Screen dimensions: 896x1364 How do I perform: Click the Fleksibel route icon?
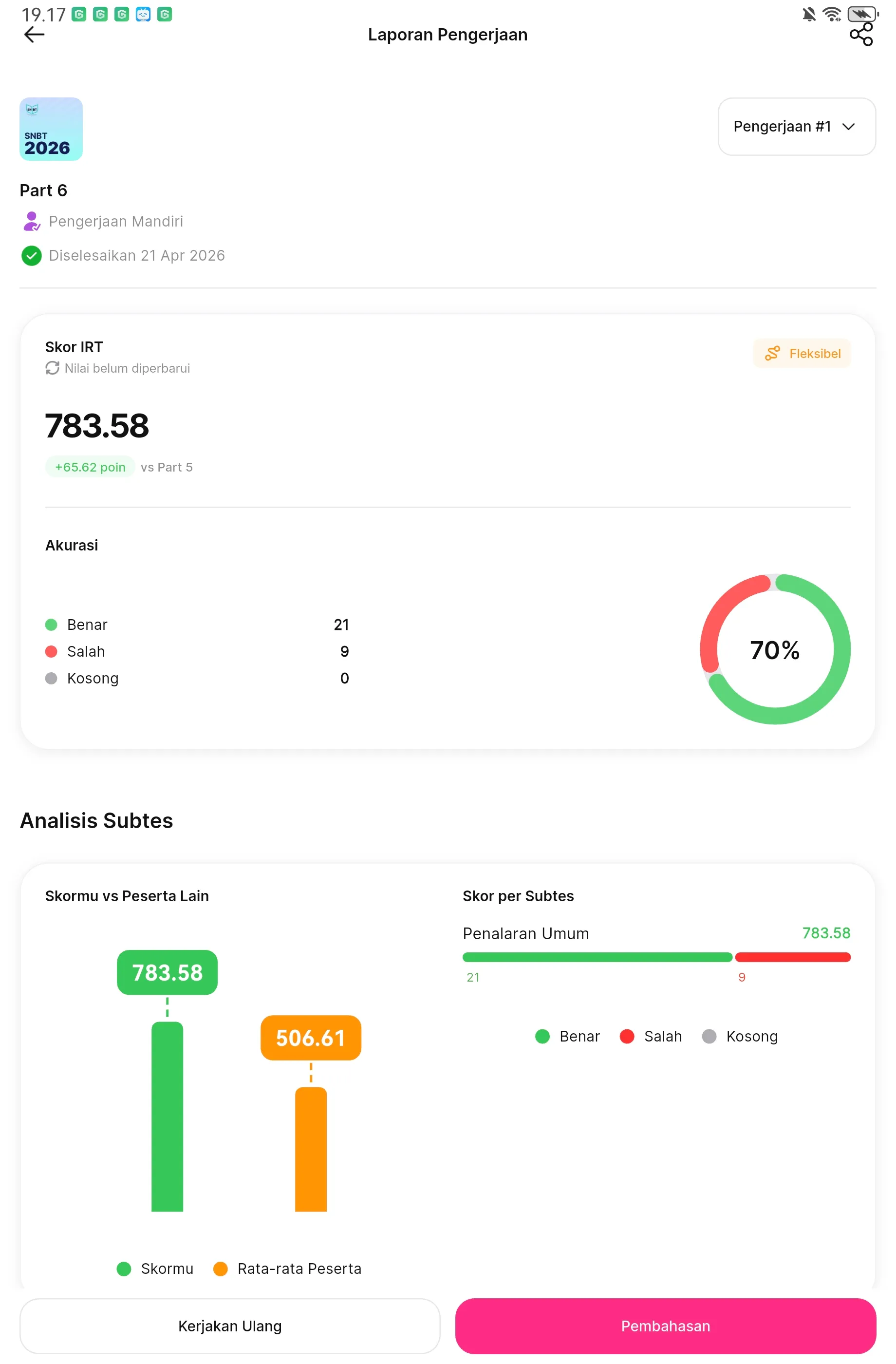(x=772, y=353)
